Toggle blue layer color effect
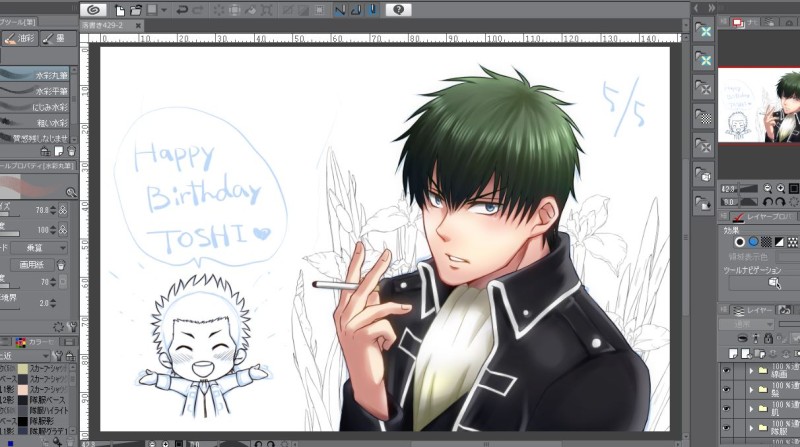The image size is (800, 447). click(753, 242)
